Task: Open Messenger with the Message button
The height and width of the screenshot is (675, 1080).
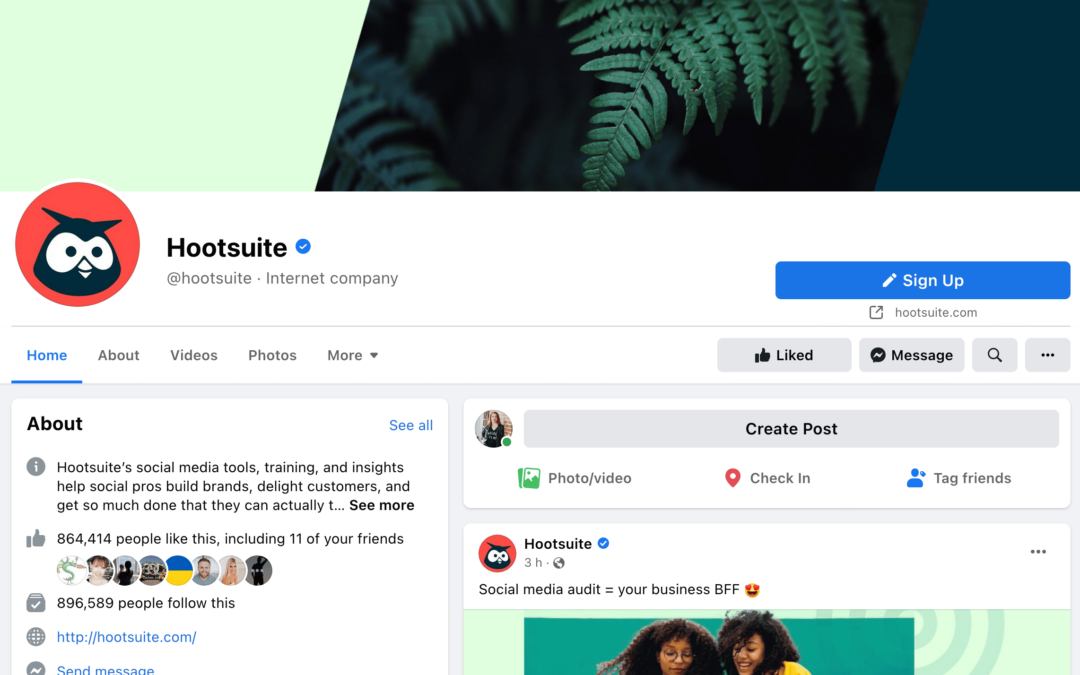Action: pos(911,355)
